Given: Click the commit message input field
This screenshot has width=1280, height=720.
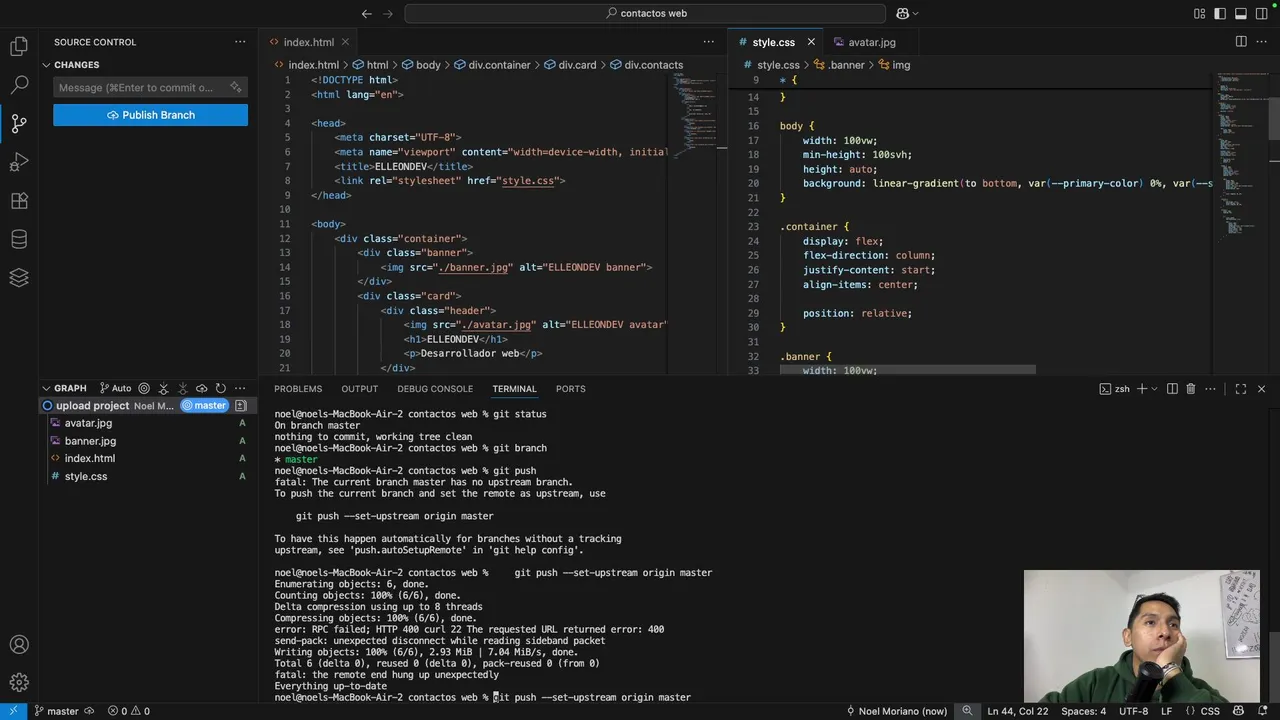Looking at the screenshot, I should click(x=141, y=87).
